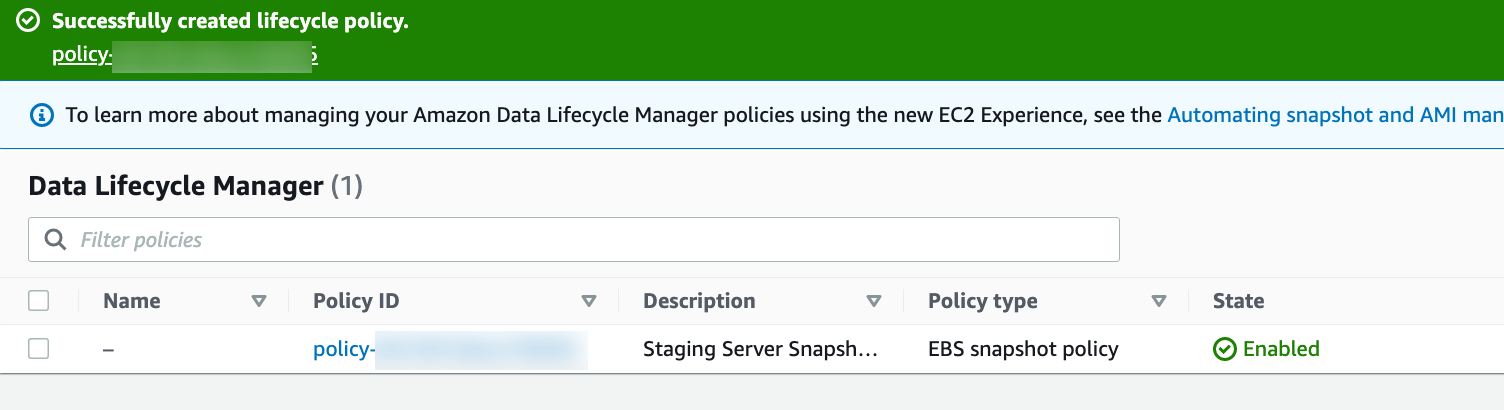Viewport: 1504px width, 410px height.
Task: Open Automating snapshot and AMI management link
Action: pos(1335,115)
